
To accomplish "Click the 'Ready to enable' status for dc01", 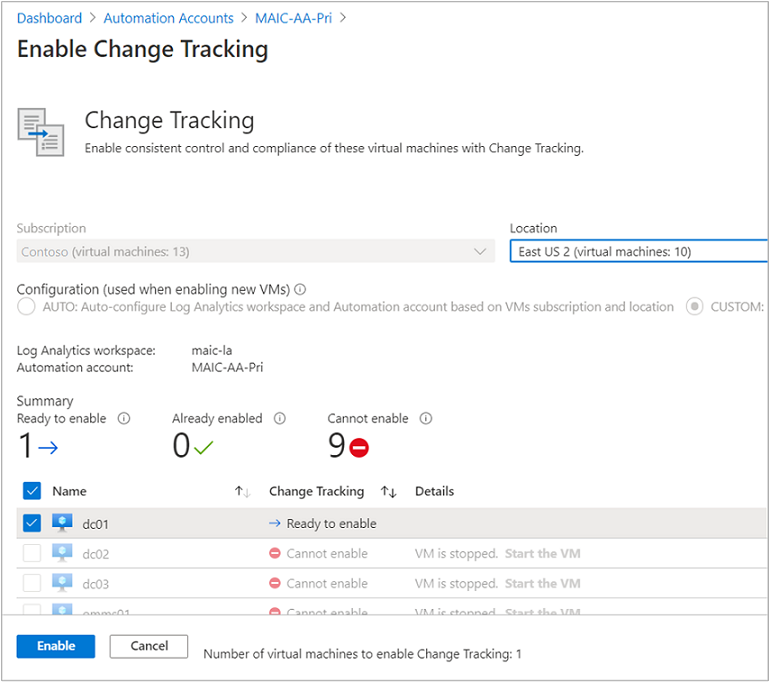I will coord(331,523).
